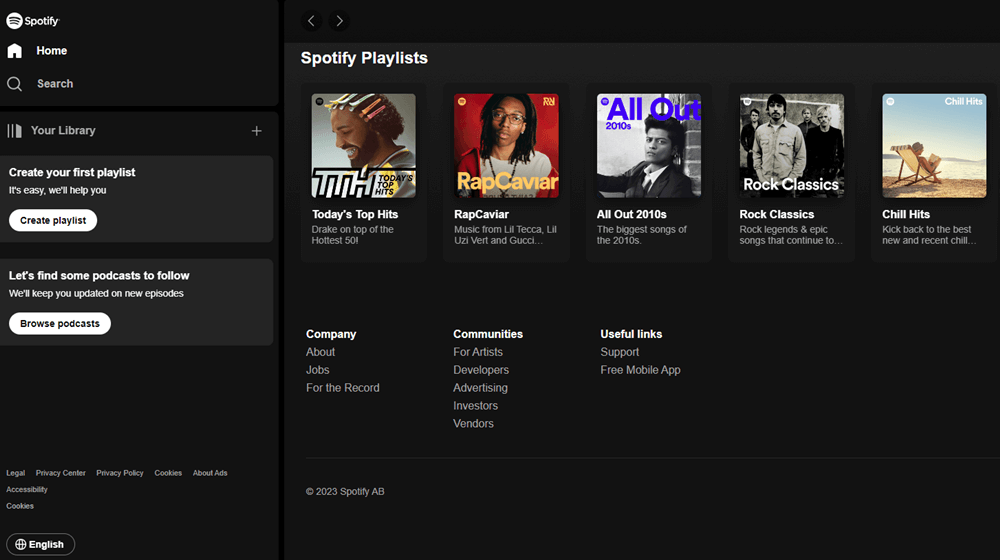The image size is (1000, 560).
Task: Open the Vendors link
Action: pos(473,424)
